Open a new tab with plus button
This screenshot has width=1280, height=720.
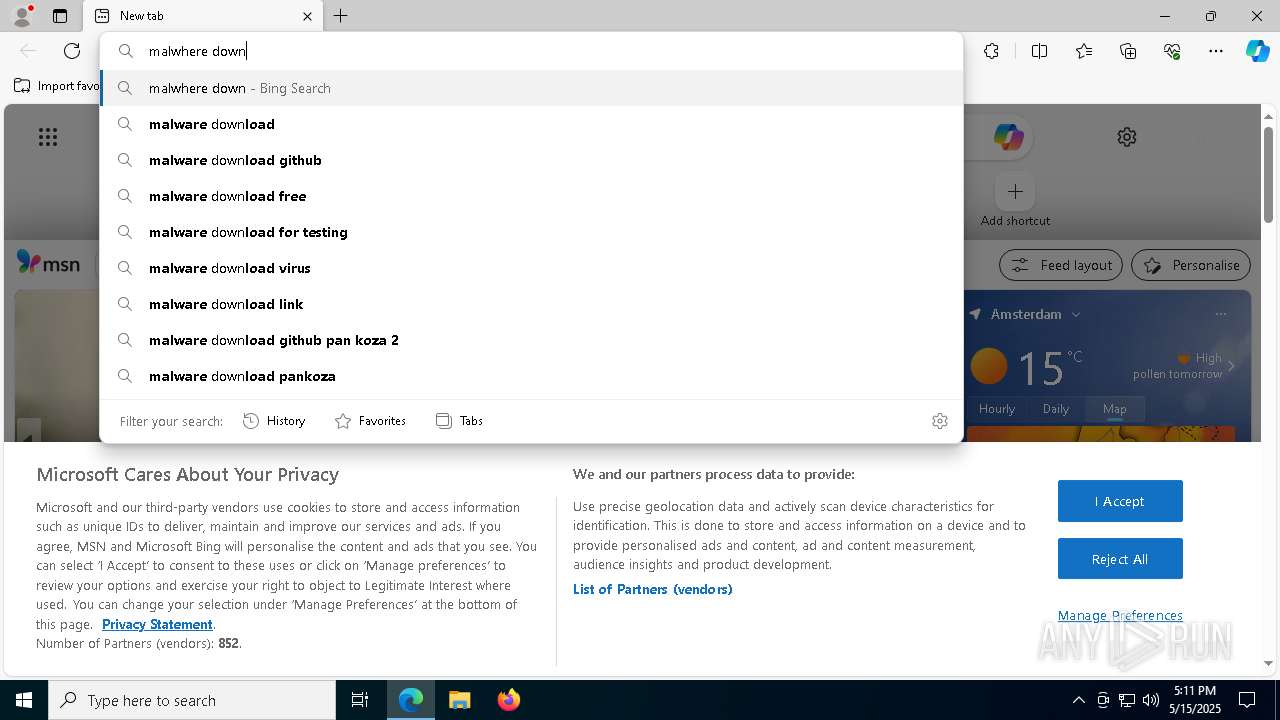click(x=341, y=16)
